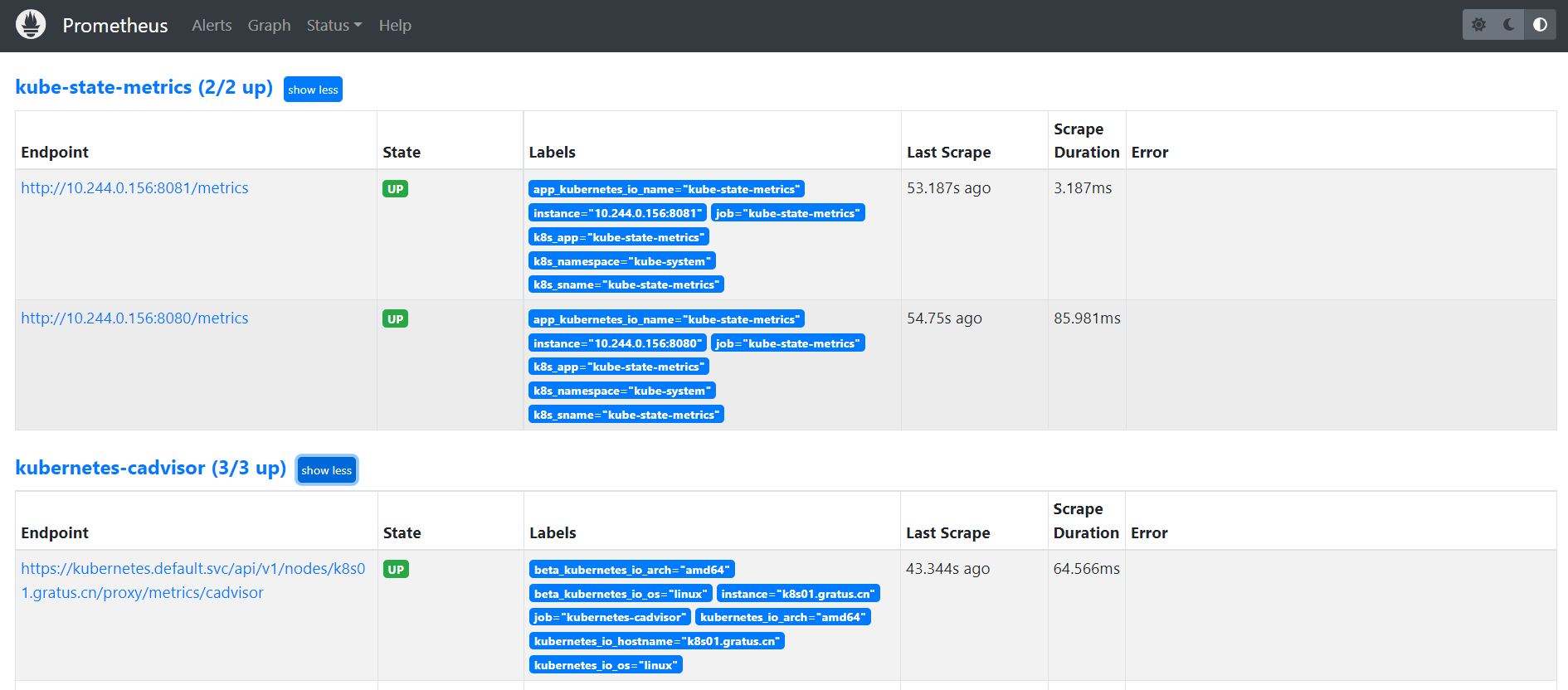Click State header in kubernetes-cadvisor table

pyautogui.click(x=402, y=533)
